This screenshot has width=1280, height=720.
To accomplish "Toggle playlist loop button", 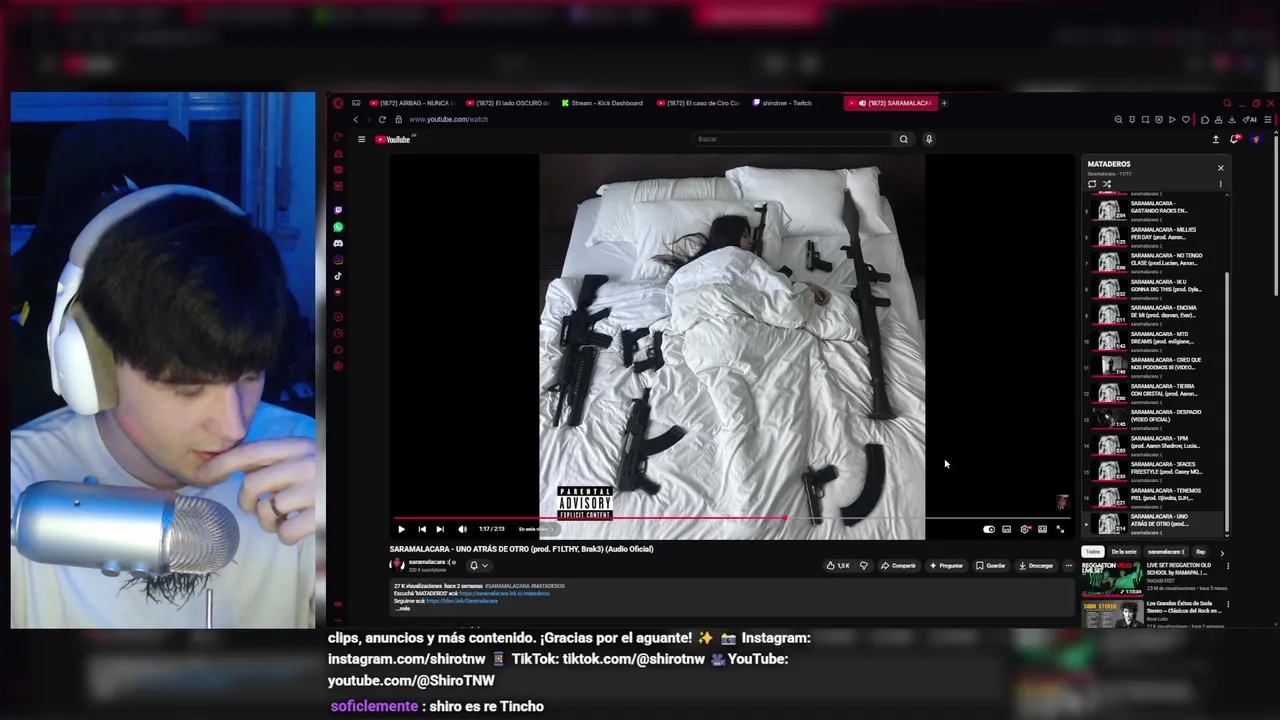I will [1092, 184].
